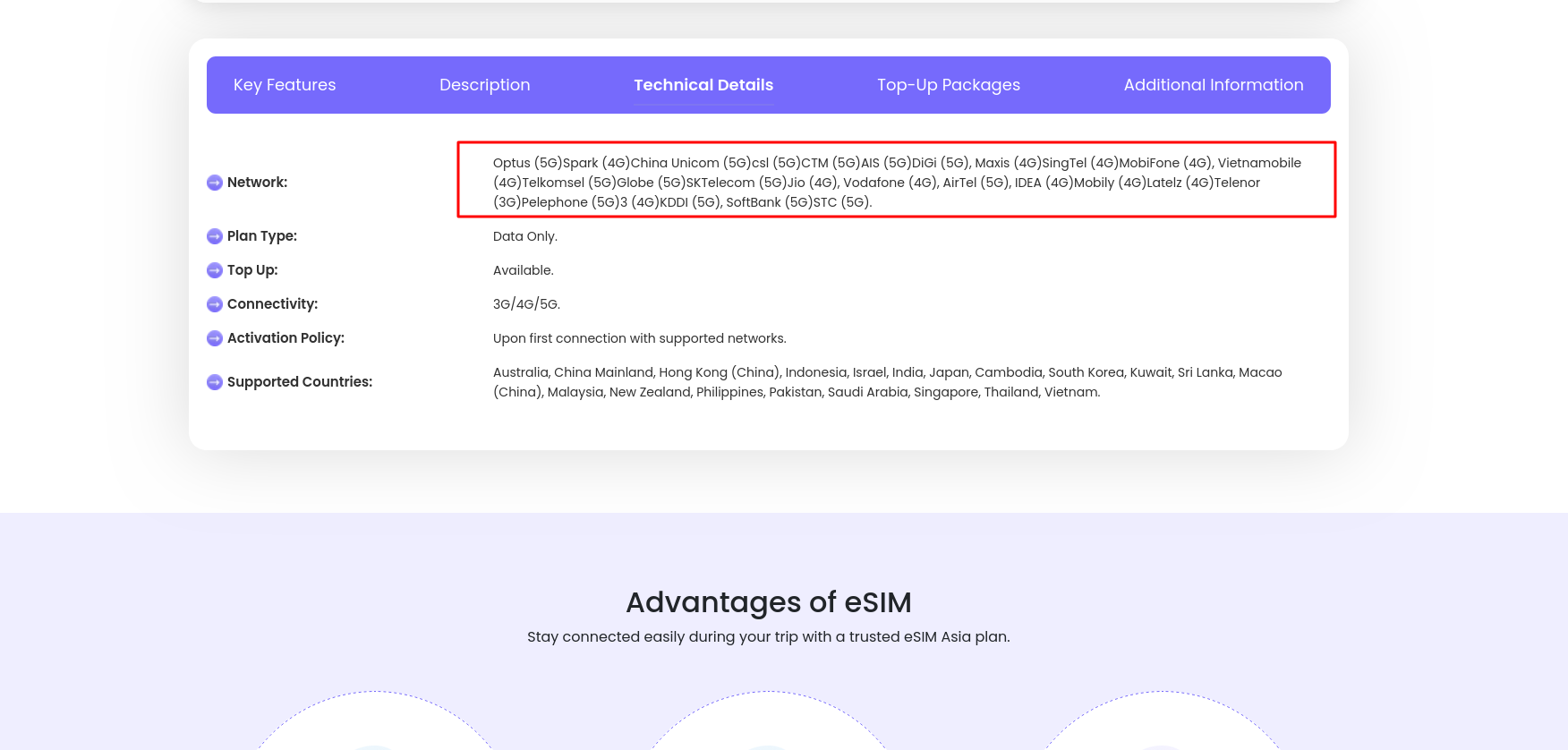Screen dimensions: 1568x750
Task: Click the supported countries list text
Action: (x=888, y=382)
